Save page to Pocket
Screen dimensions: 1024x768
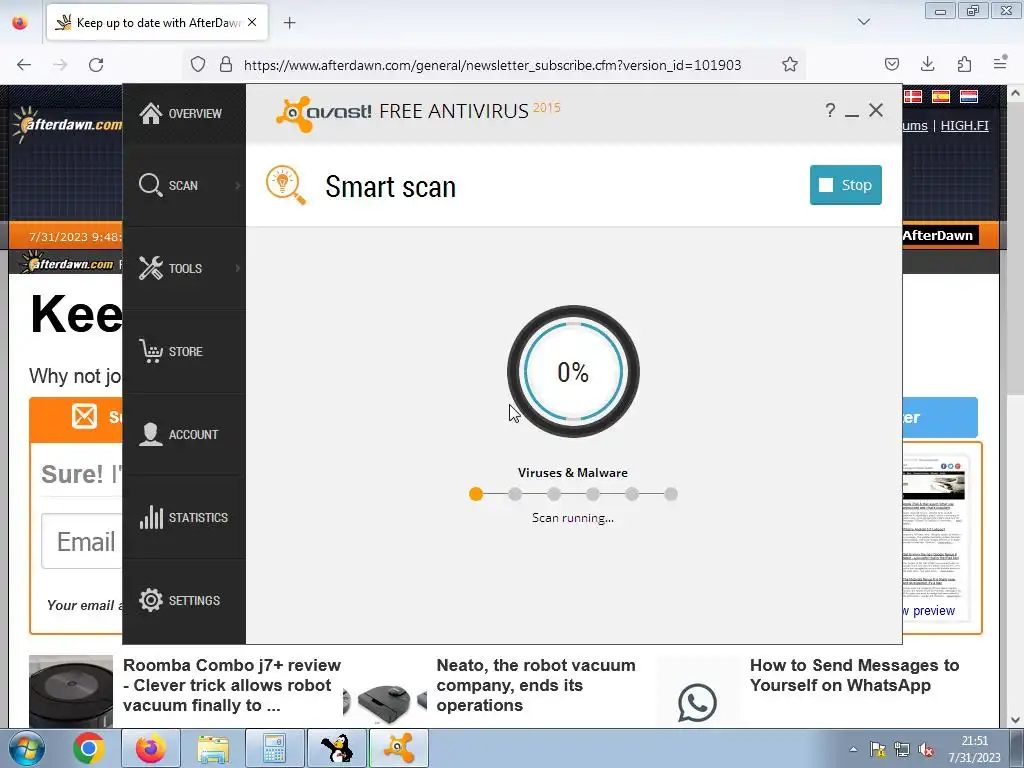(891, 64)
